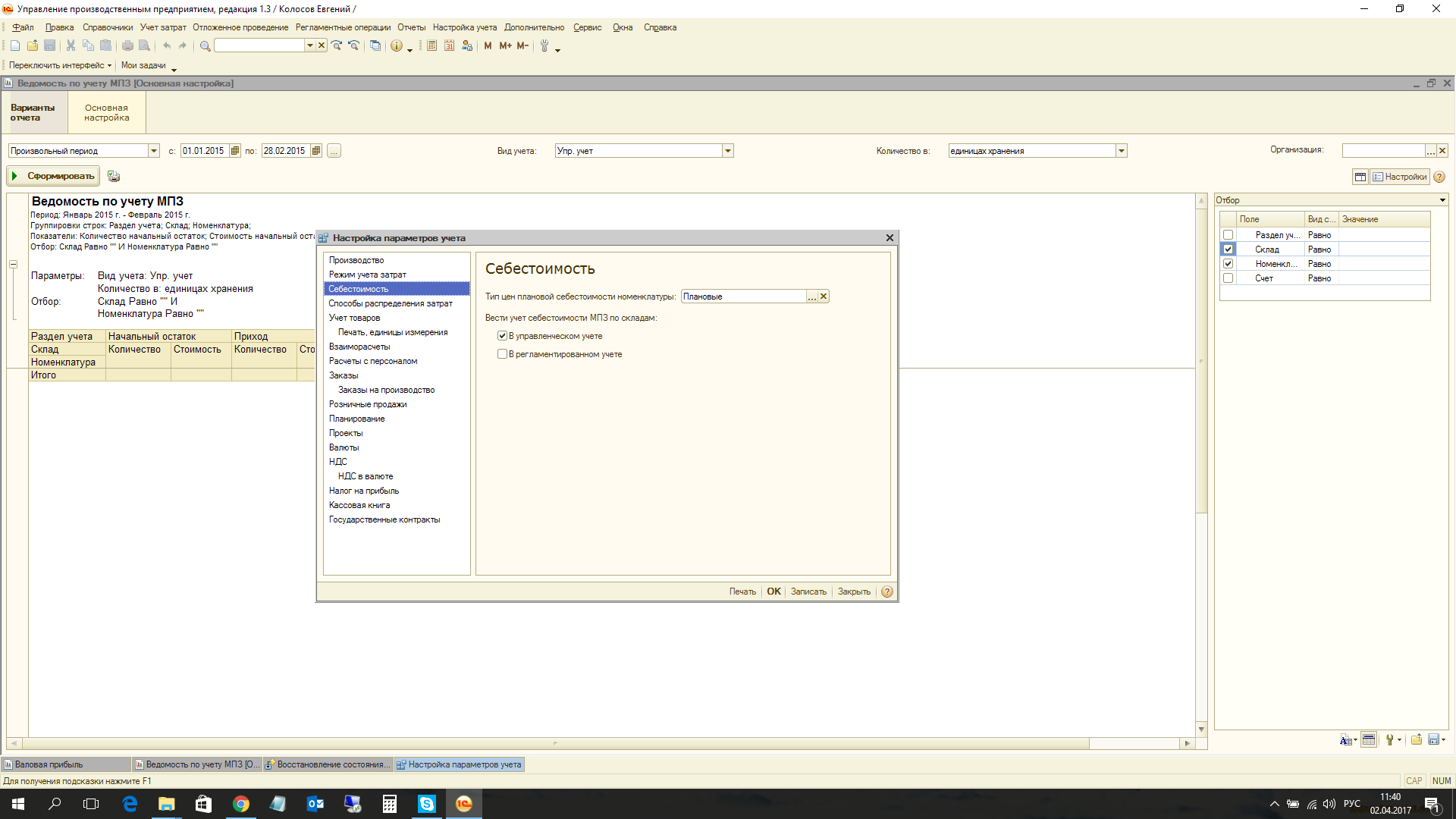Click the M- memory subtract button
Image resolution: width=1456 pixels, height=819 pixels.
click(522, 46)
